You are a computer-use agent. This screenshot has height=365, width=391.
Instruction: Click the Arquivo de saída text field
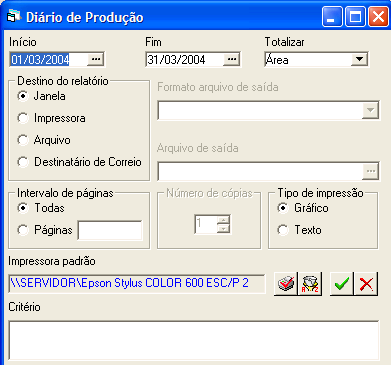[x=260, y=171]
